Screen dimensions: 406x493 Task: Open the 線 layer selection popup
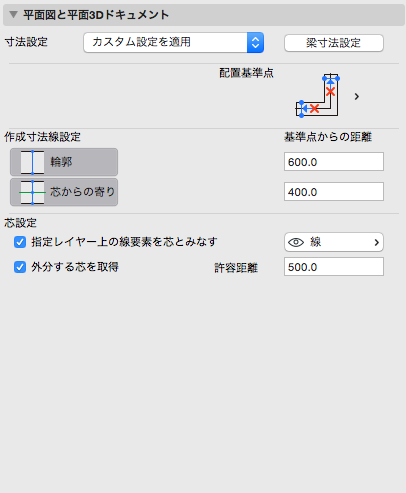[x=334, y=242]
